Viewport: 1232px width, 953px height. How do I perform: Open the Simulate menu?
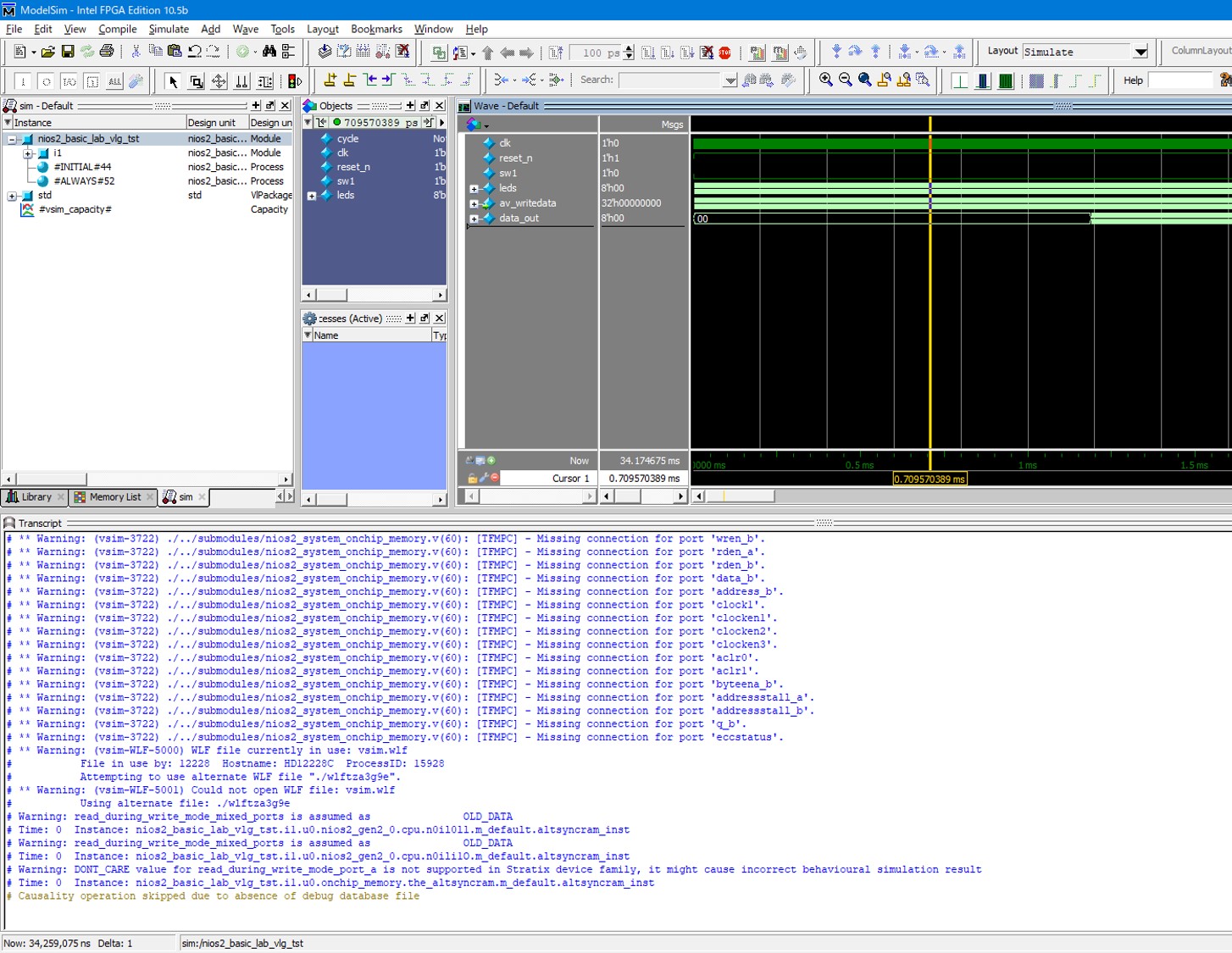(x=169, y=29)
